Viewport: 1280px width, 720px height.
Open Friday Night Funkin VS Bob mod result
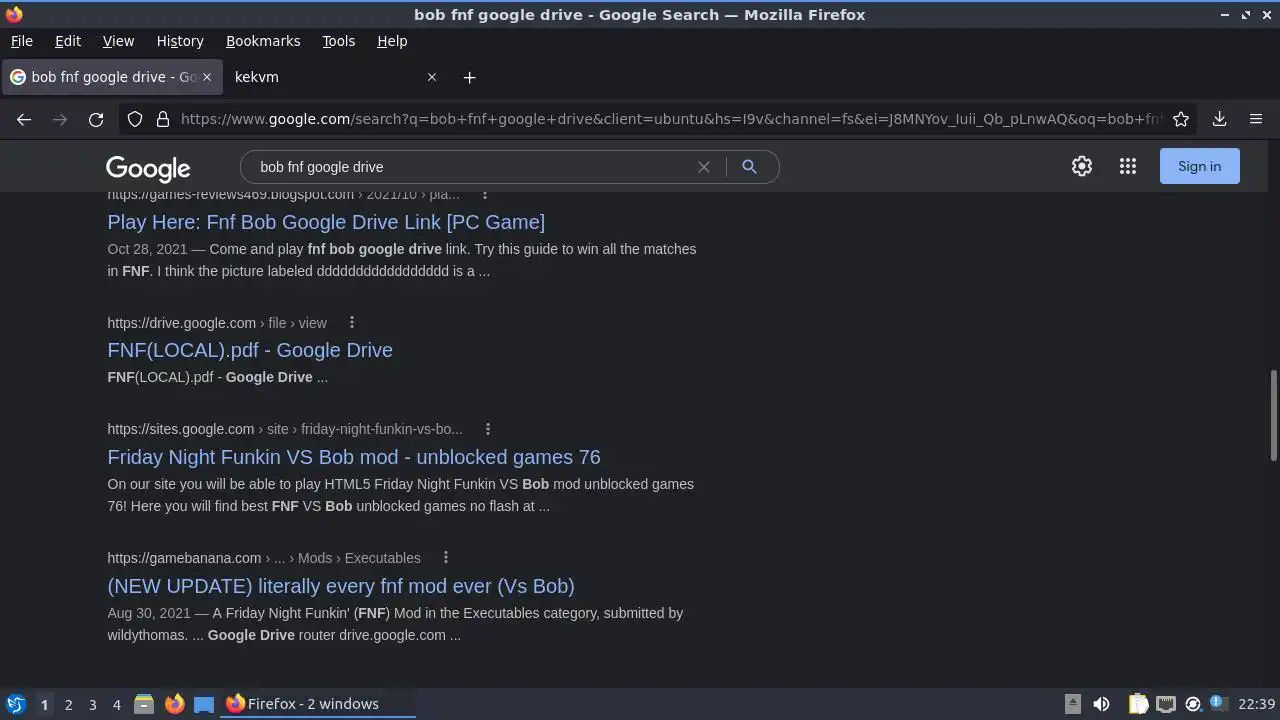tap(354, 457)
